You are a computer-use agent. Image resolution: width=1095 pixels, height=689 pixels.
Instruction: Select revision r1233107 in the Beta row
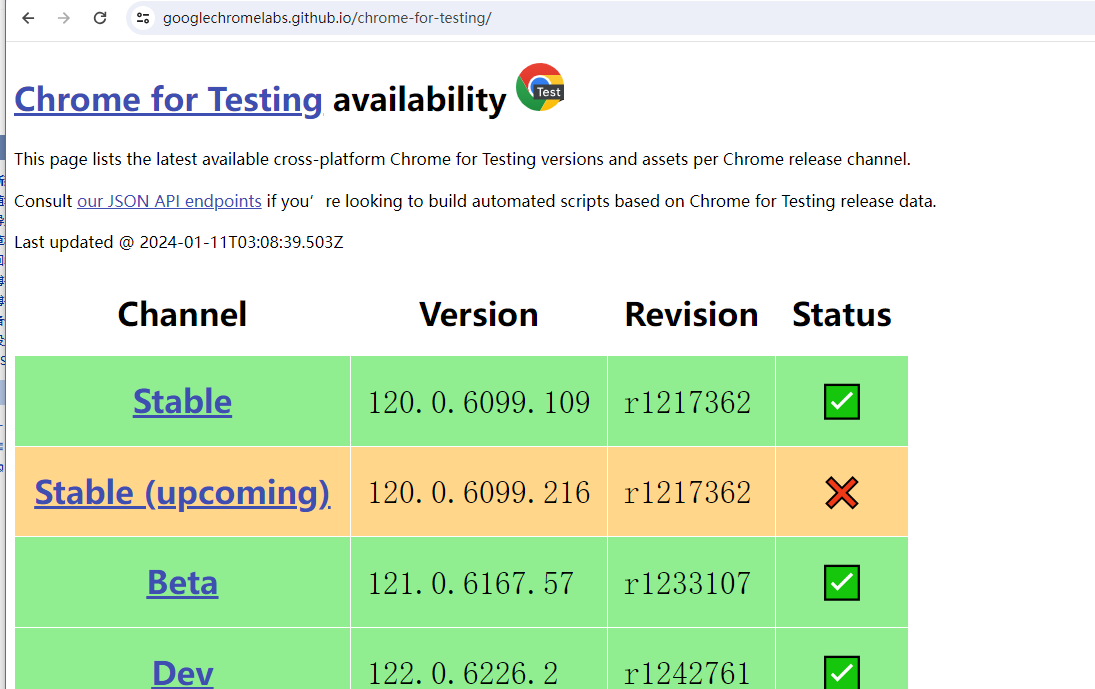click(x=691, y=582)
